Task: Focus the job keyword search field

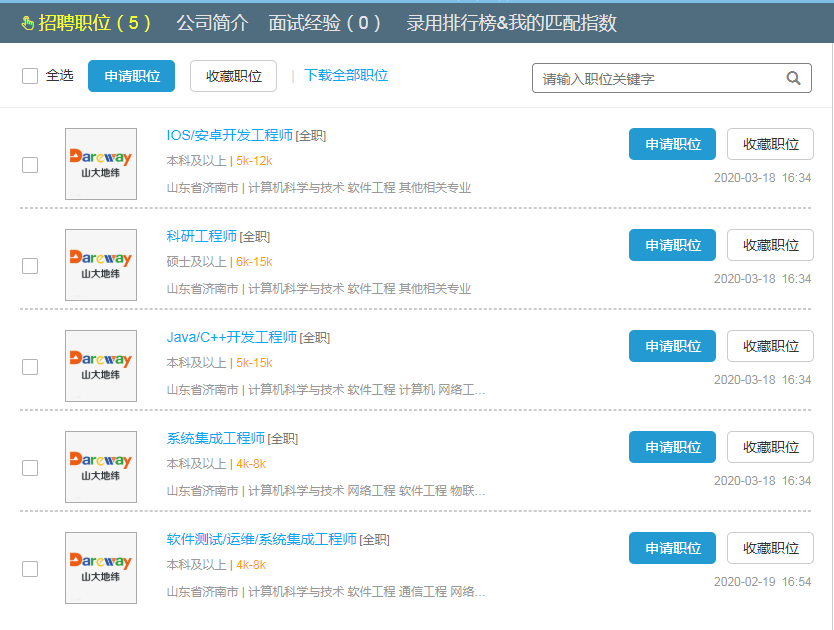Action: coord(660,78)
